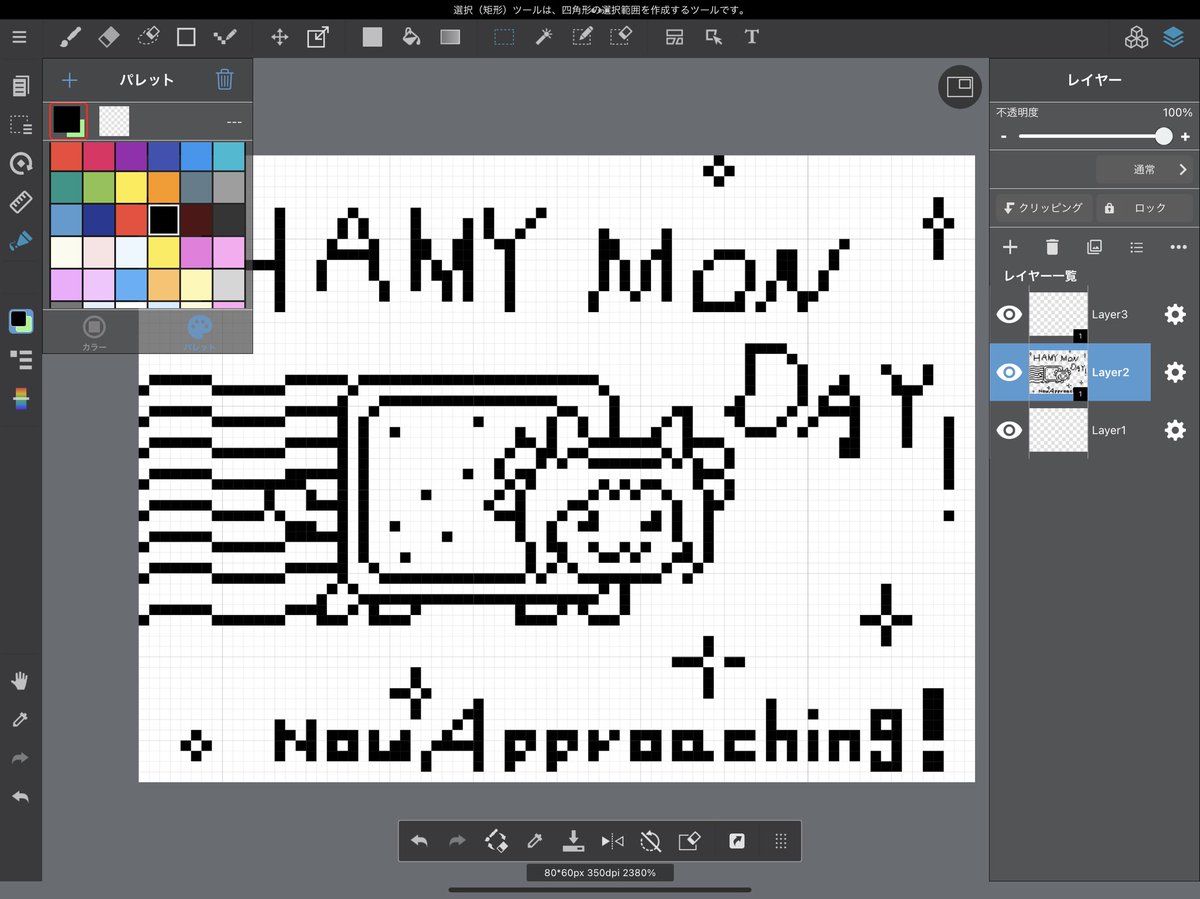
Task: Open Layer2 settings gear
Action: click(1175, 372)
